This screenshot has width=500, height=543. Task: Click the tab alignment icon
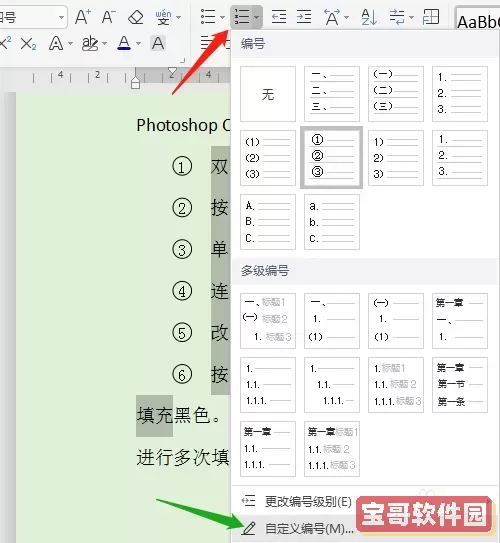pyautogui.click(x=397, y=17)
